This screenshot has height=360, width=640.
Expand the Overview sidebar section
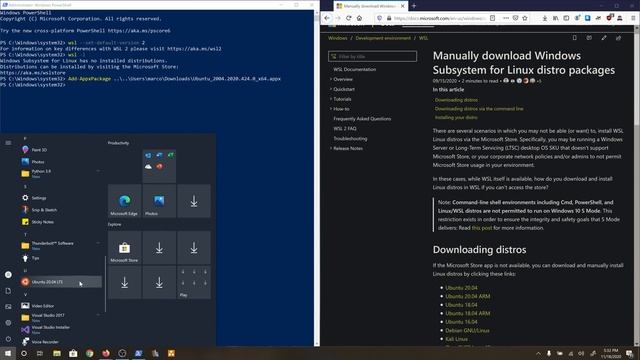click(343, 79)
